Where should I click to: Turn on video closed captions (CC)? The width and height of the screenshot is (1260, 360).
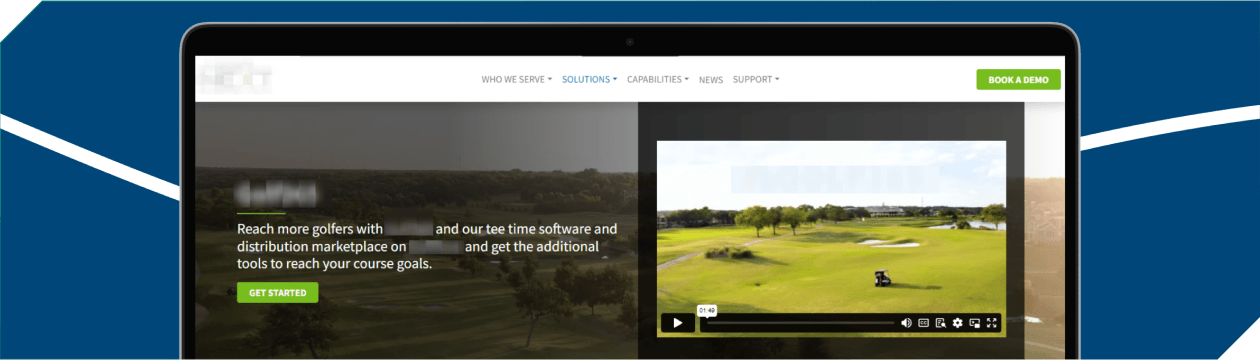[x=924, y=323]
